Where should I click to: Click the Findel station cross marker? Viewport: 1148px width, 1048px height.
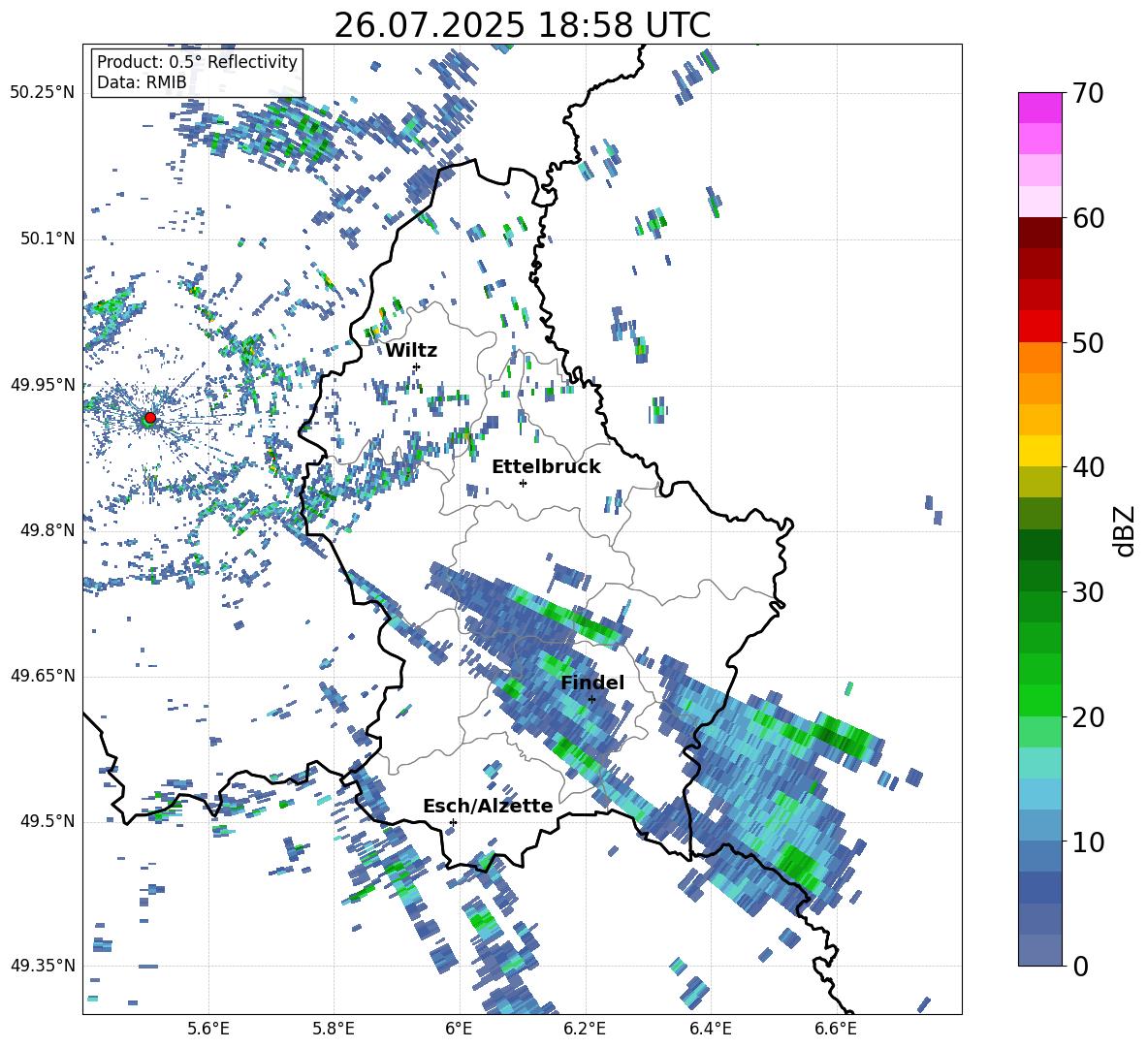pos(591,700)
